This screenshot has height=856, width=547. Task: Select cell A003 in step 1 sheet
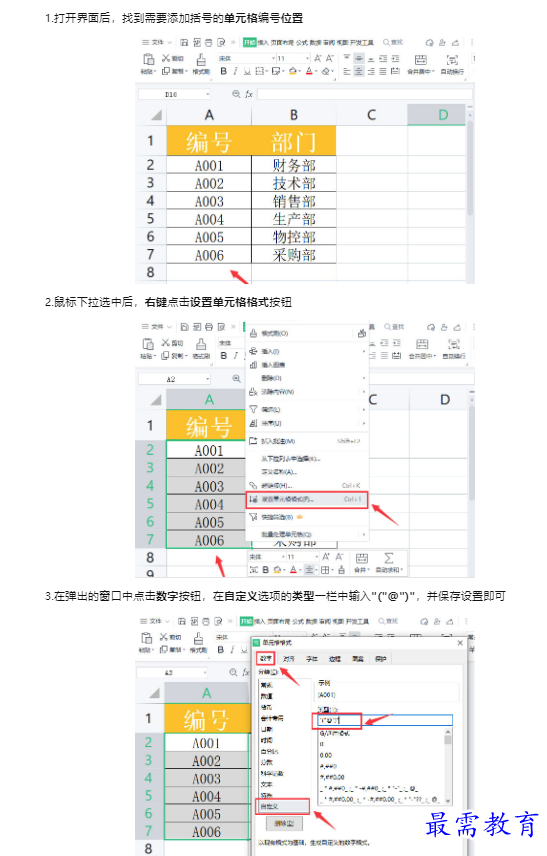click(x=209, y=201)
